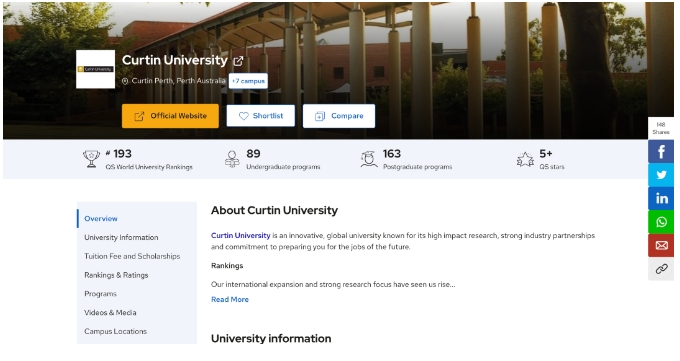Expand the About text with Read More

coord(230,299)
